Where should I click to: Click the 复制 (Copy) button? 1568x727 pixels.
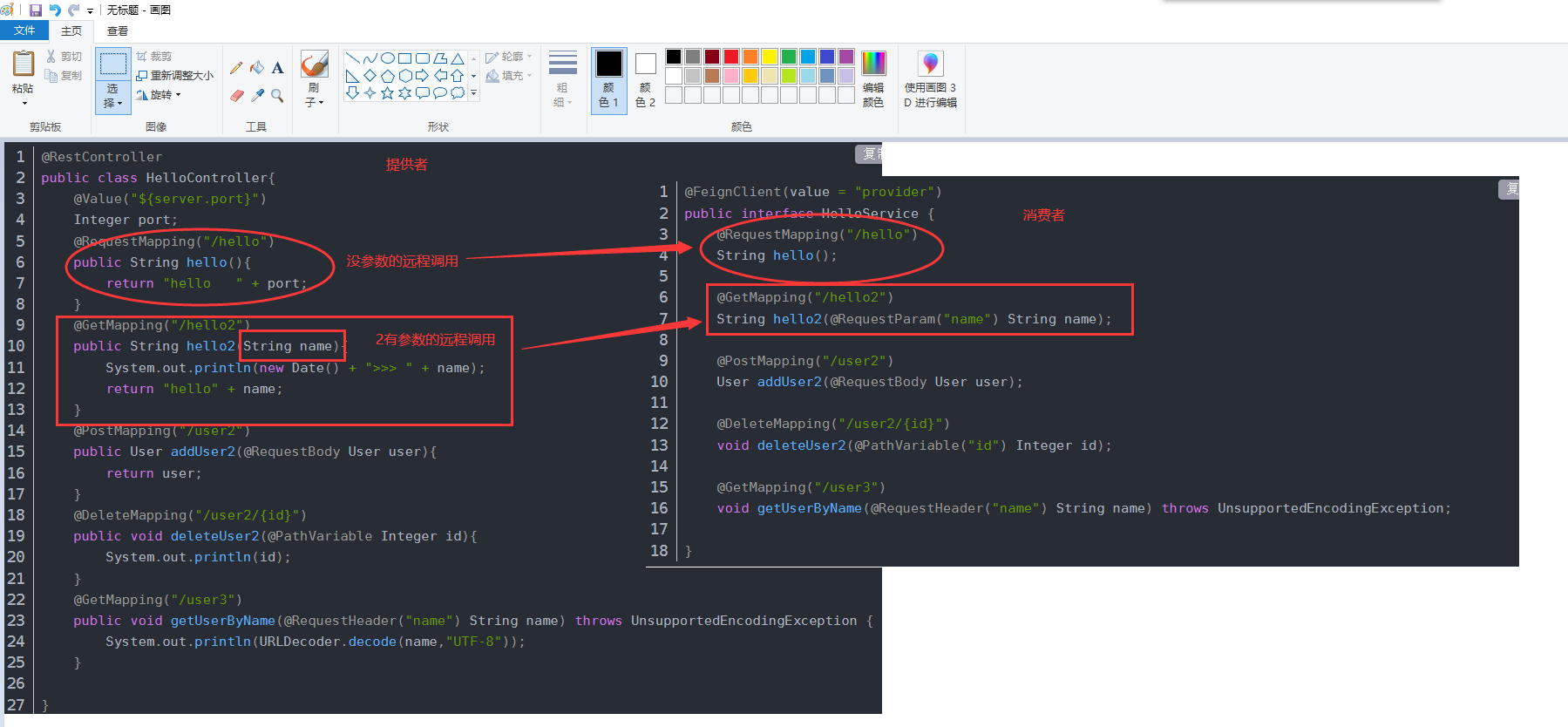(64, 76)
